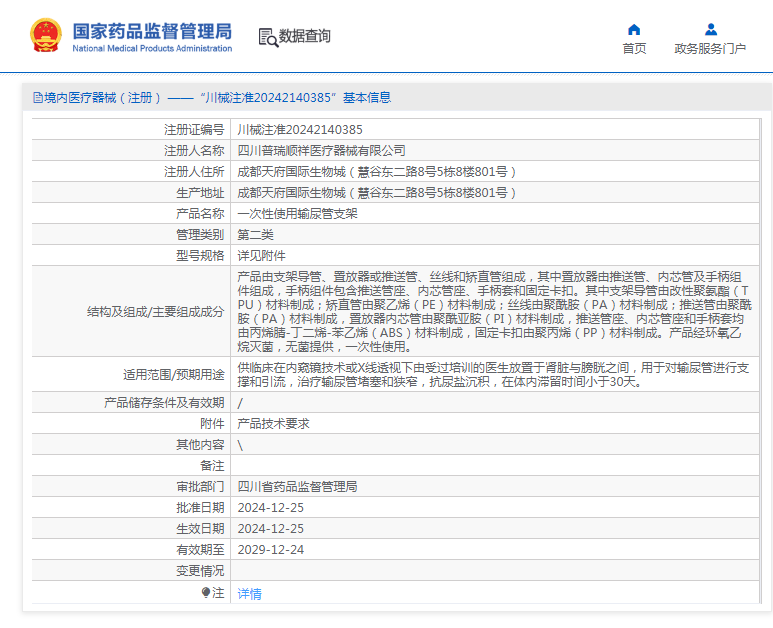Image resolution: width=773 pixels, height=628 pixels.
Task: Click the 首页 home icon
Action: pos(634,30)
